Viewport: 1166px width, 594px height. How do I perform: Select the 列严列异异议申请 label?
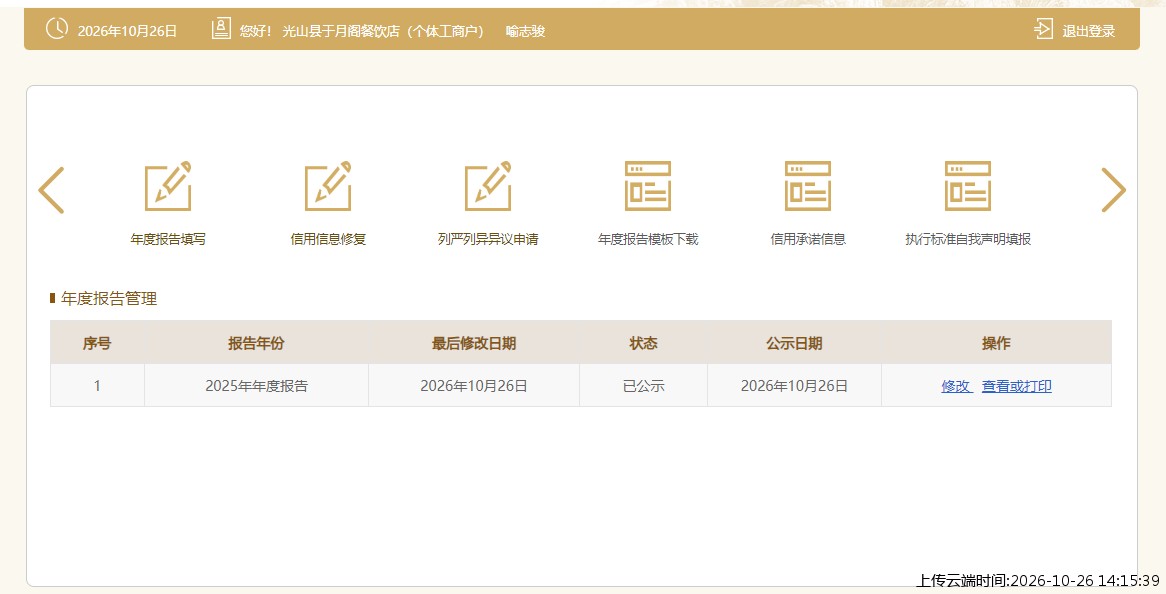[488, 239]
